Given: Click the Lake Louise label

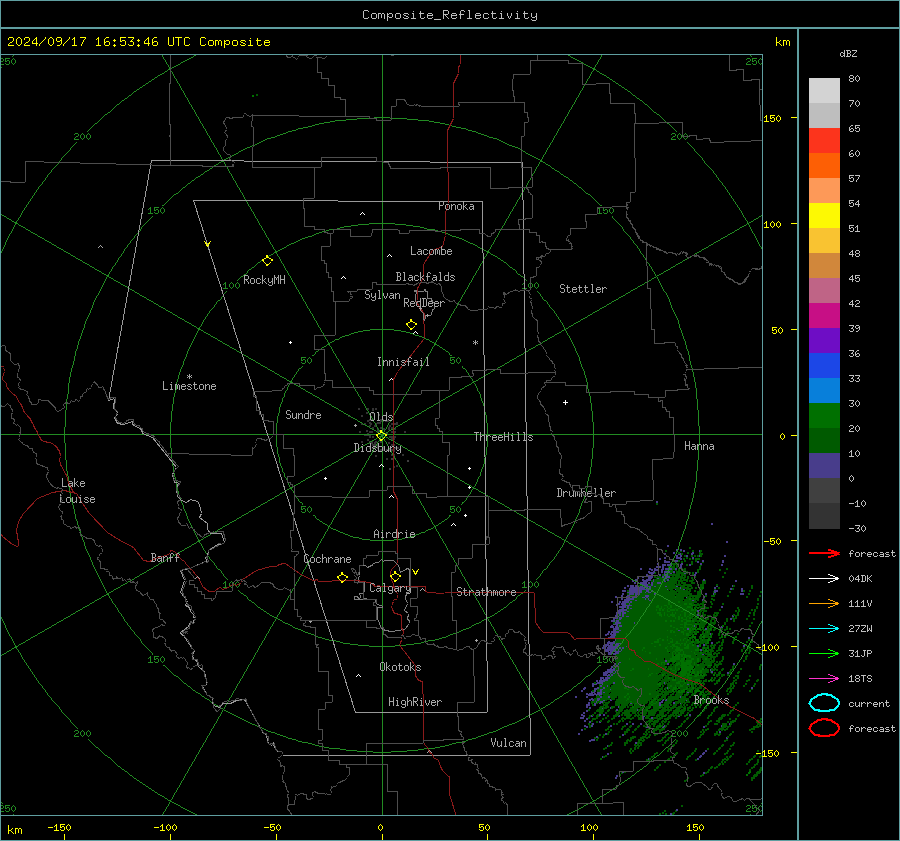Looking at the screenshot, I should pos(77,491).
